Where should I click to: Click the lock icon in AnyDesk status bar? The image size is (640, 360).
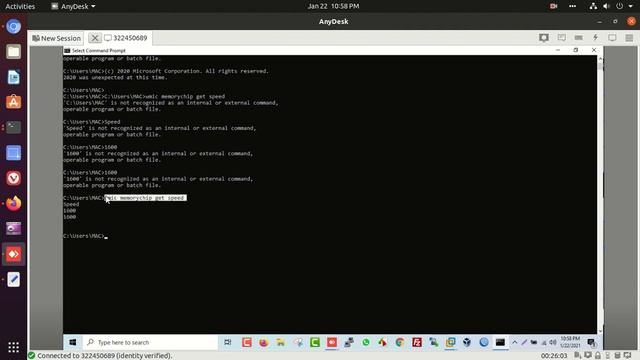tap(598, 356)
